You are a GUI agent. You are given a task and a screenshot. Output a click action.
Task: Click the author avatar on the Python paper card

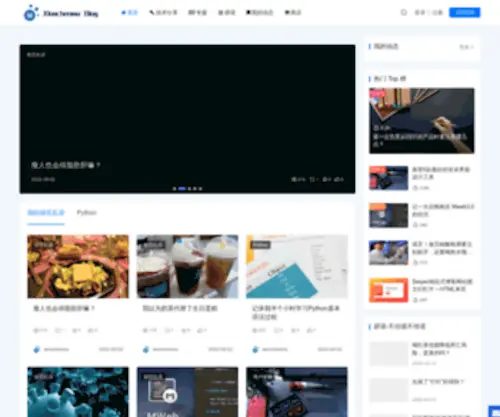click(x=256, y=349)
